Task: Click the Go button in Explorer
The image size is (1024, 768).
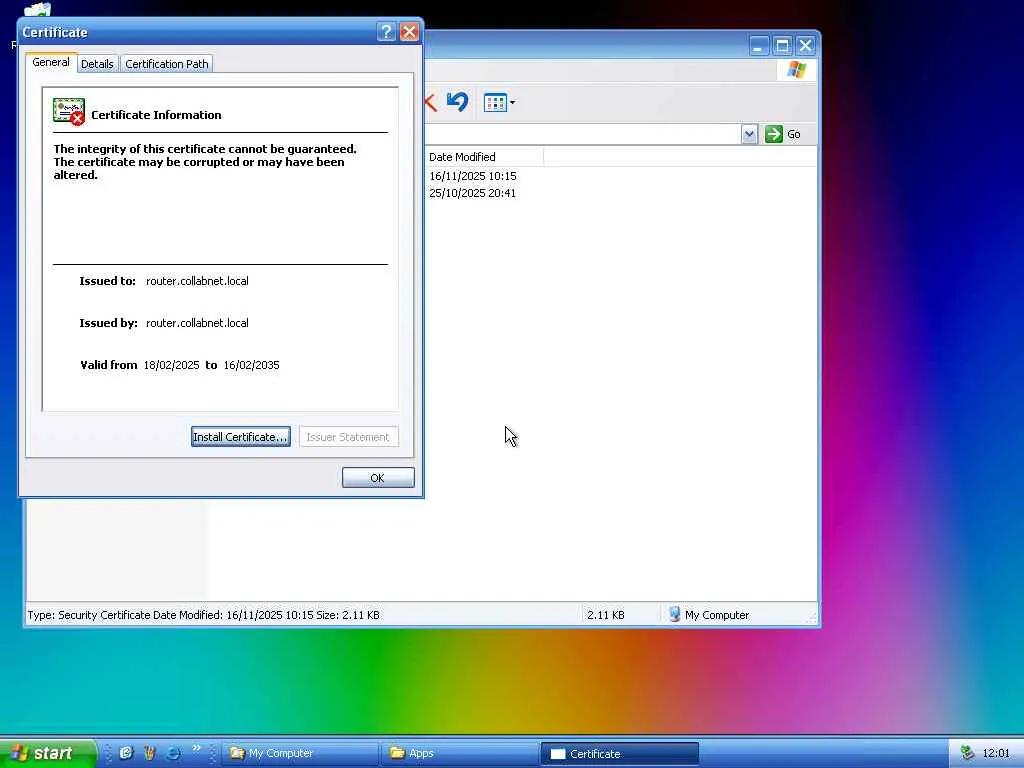Action: pyautogui.click(x=783, y=134)
